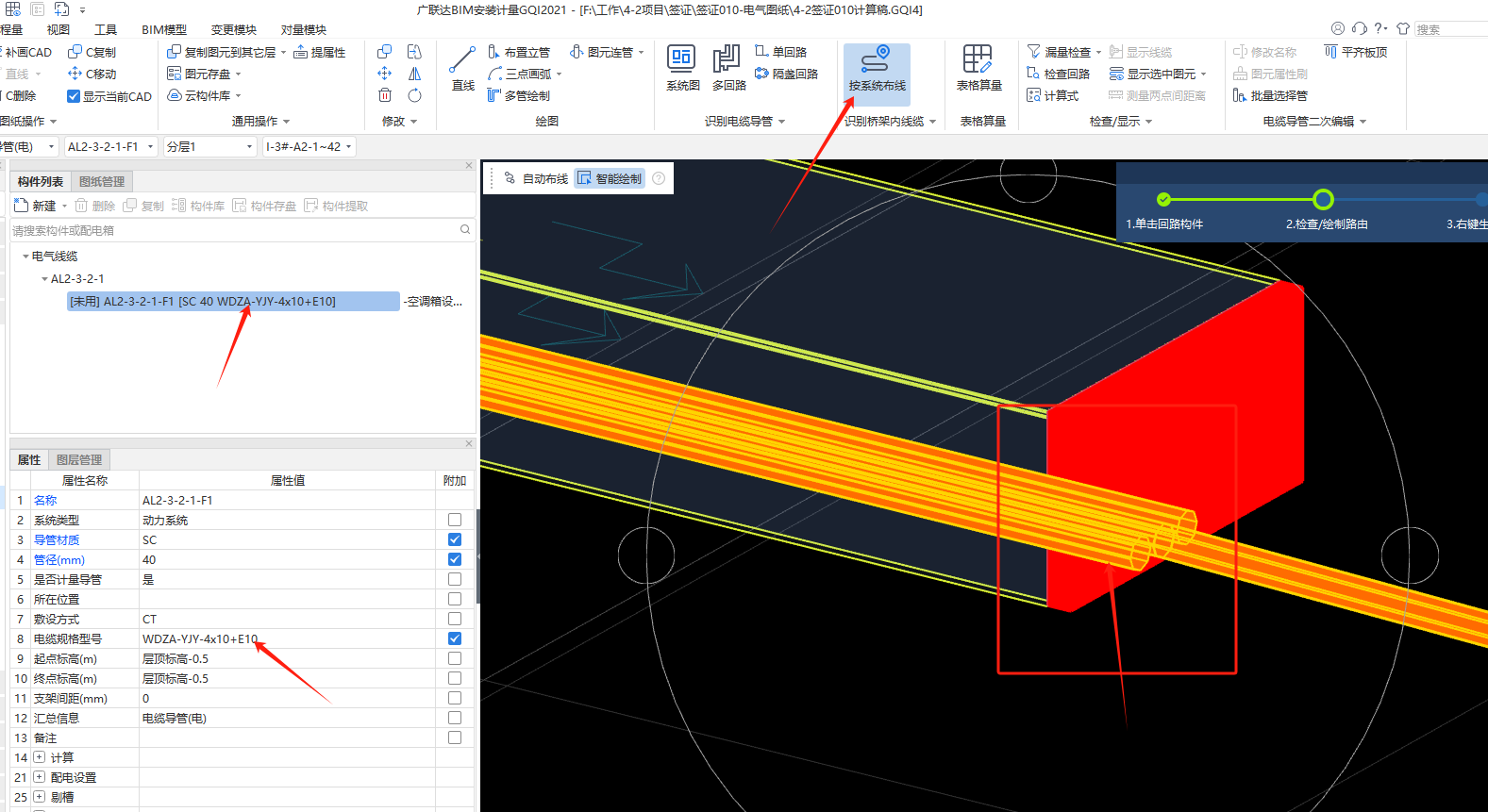Viewport: 1488px width, 812px height.
Task: Open the 云构件库 cloud component library
Action: coord(204,95)
